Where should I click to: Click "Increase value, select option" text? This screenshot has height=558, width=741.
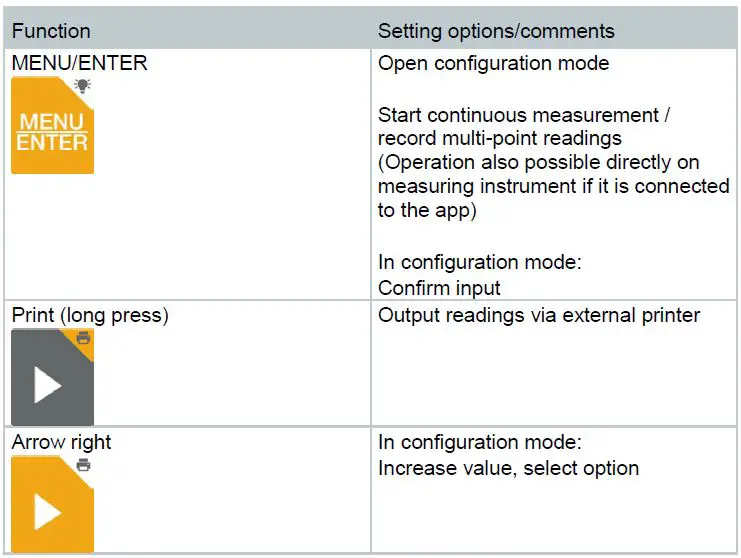pyautogui.click(x=508, y=468)
